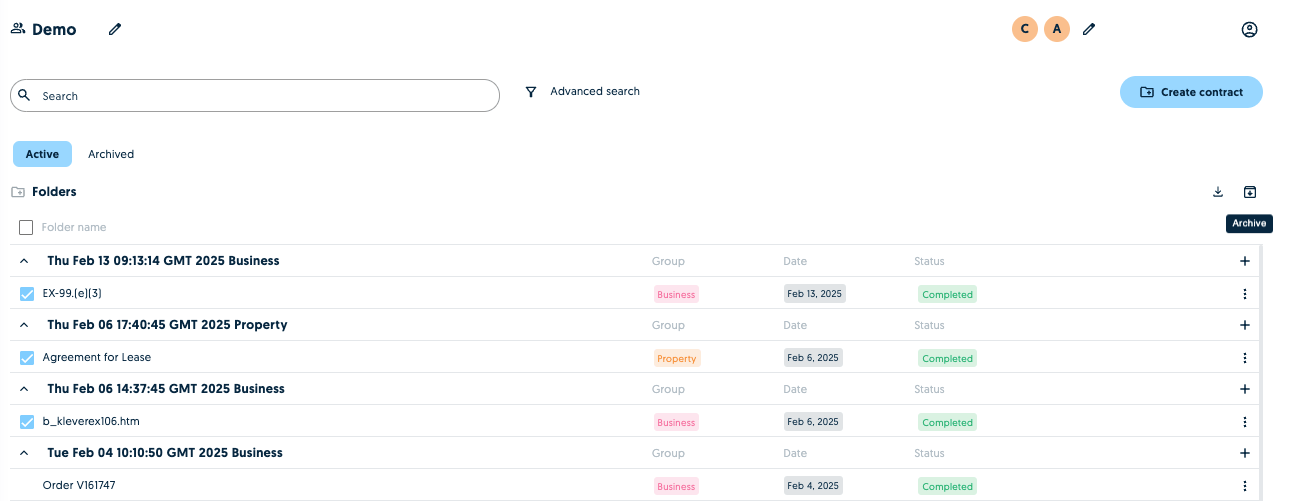Screen dimensions: 1289x501
Task: Click Feb 6, 2025 date on b_kleverex106.htm row
Action: [812, 422]
